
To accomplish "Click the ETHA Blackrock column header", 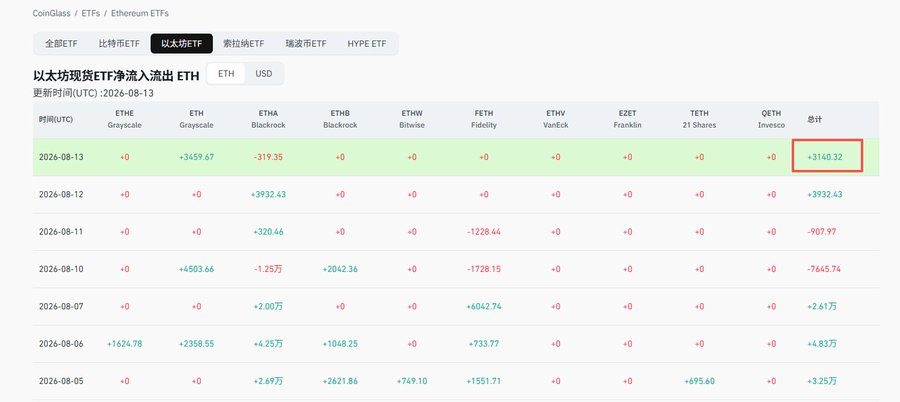I will point(268,119).
